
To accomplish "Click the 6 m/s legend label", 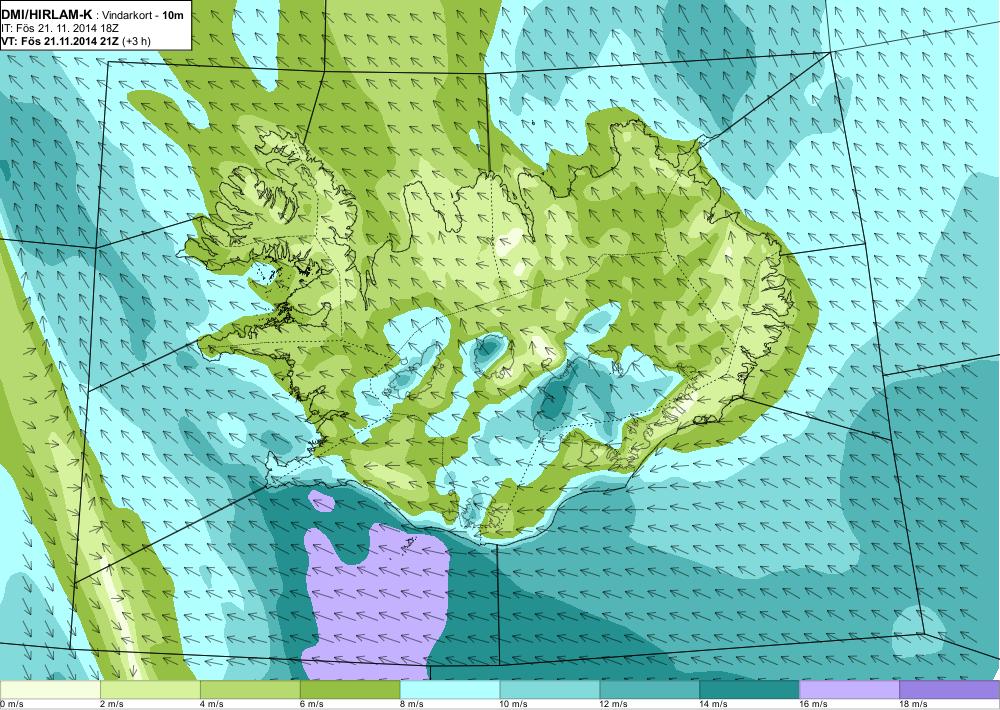I will point(311,704).
